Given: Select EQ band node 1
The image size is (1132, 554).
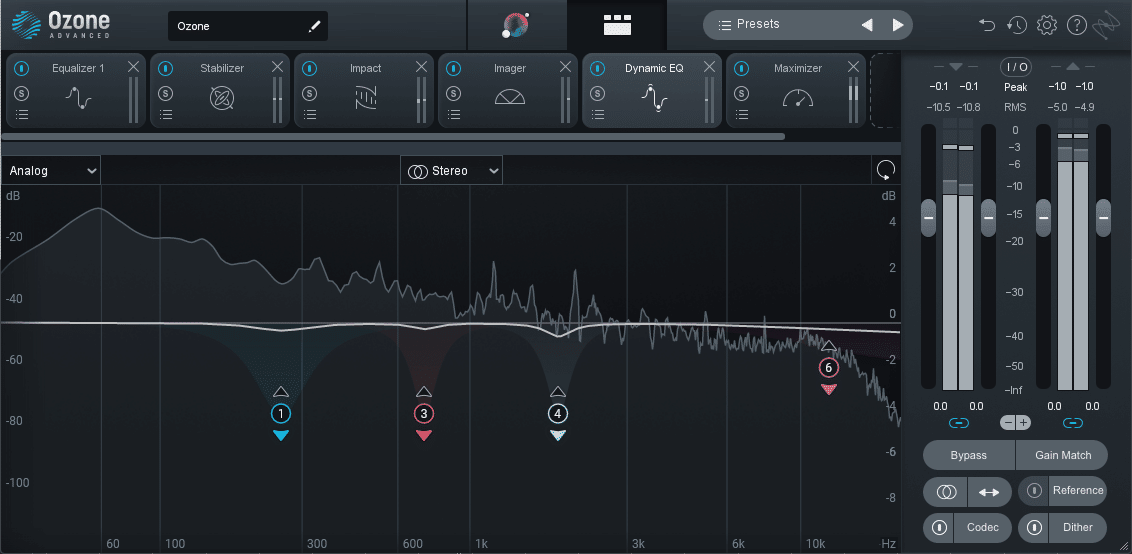Looking at the screenshot, I should 281,414.
